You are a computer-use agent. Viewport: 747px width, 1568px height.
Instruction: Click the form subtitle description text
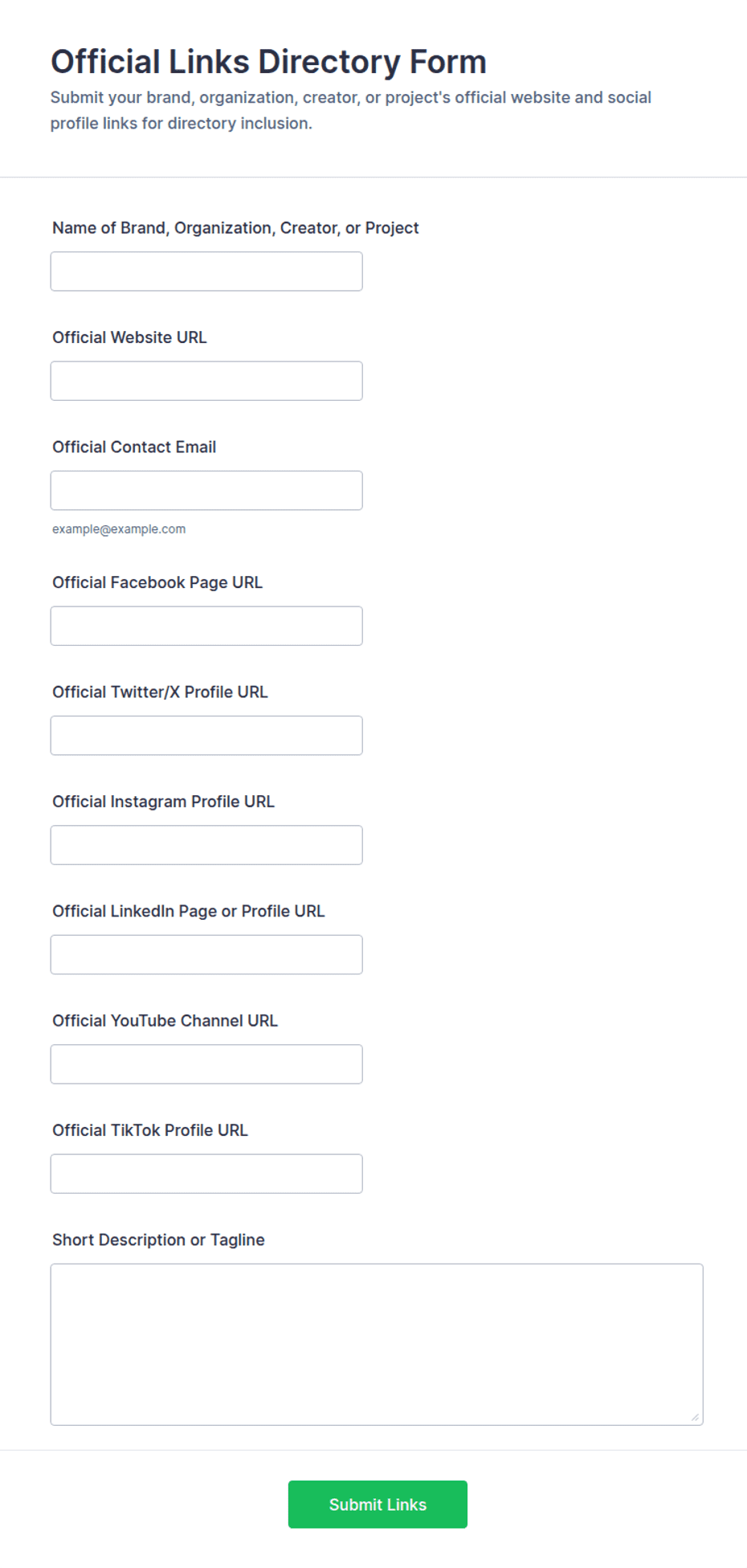click(351, 110)
